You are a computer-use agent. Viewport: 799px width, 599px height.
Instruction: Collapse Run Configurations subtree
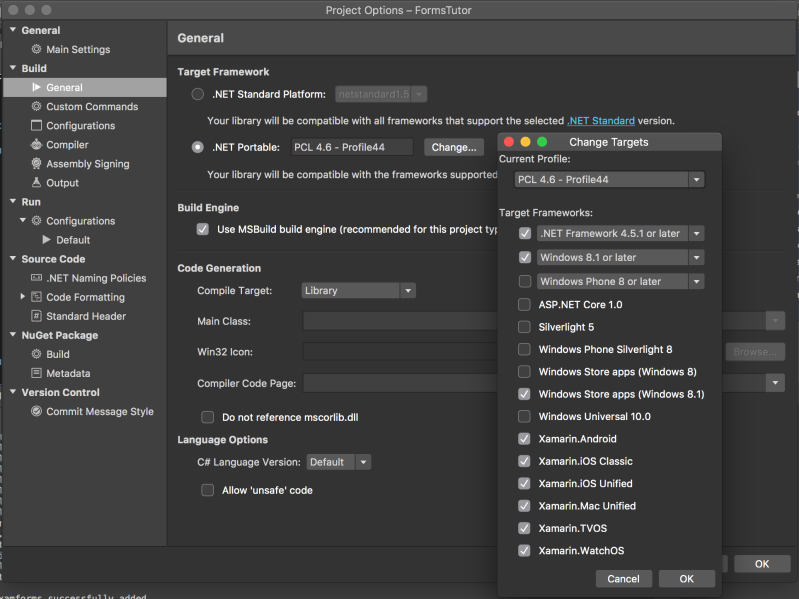(22, 220)
